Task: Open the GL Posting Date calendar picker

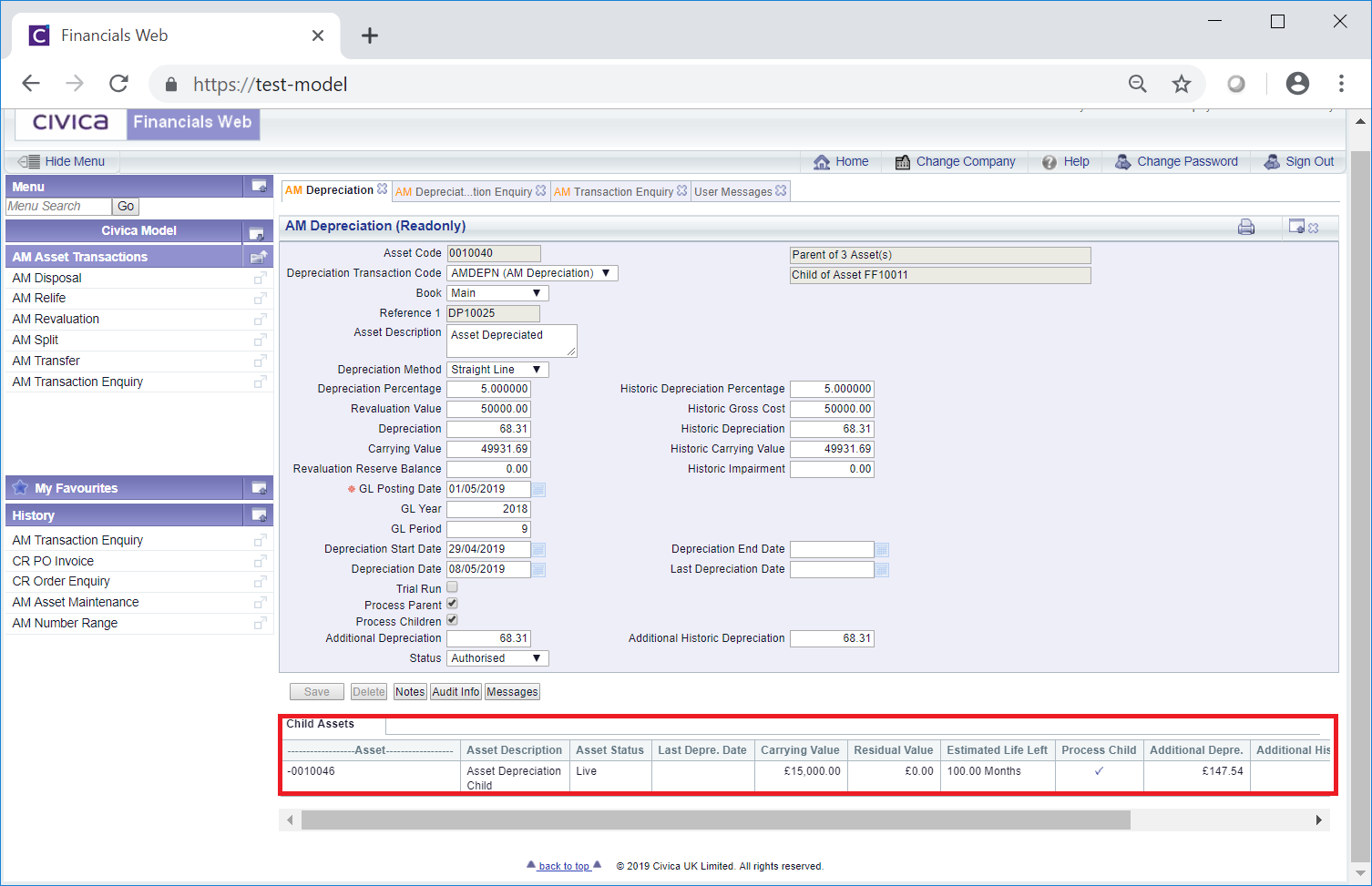Action: [538, 490]
